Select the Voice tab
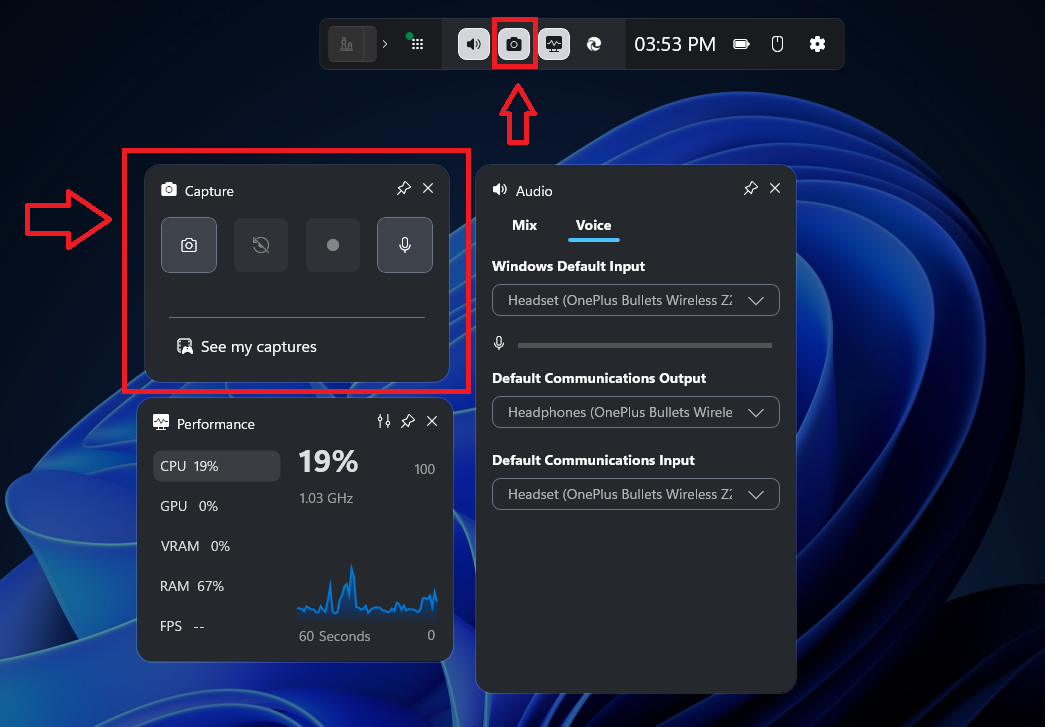 (593, 225)
